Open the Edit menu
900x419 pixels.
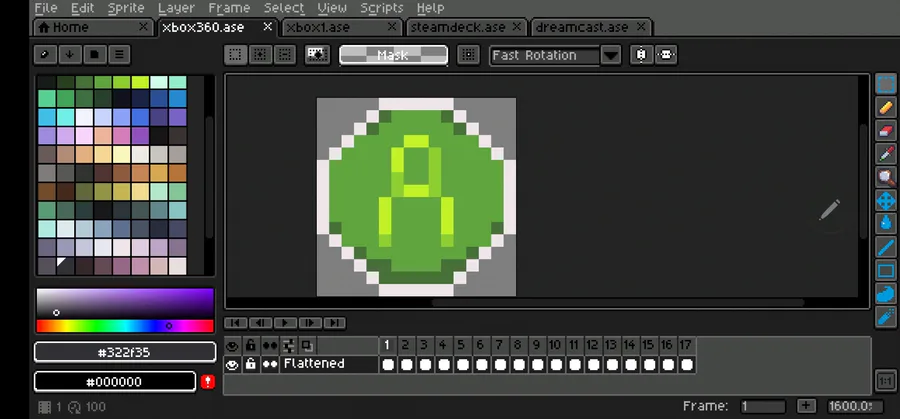83,8
